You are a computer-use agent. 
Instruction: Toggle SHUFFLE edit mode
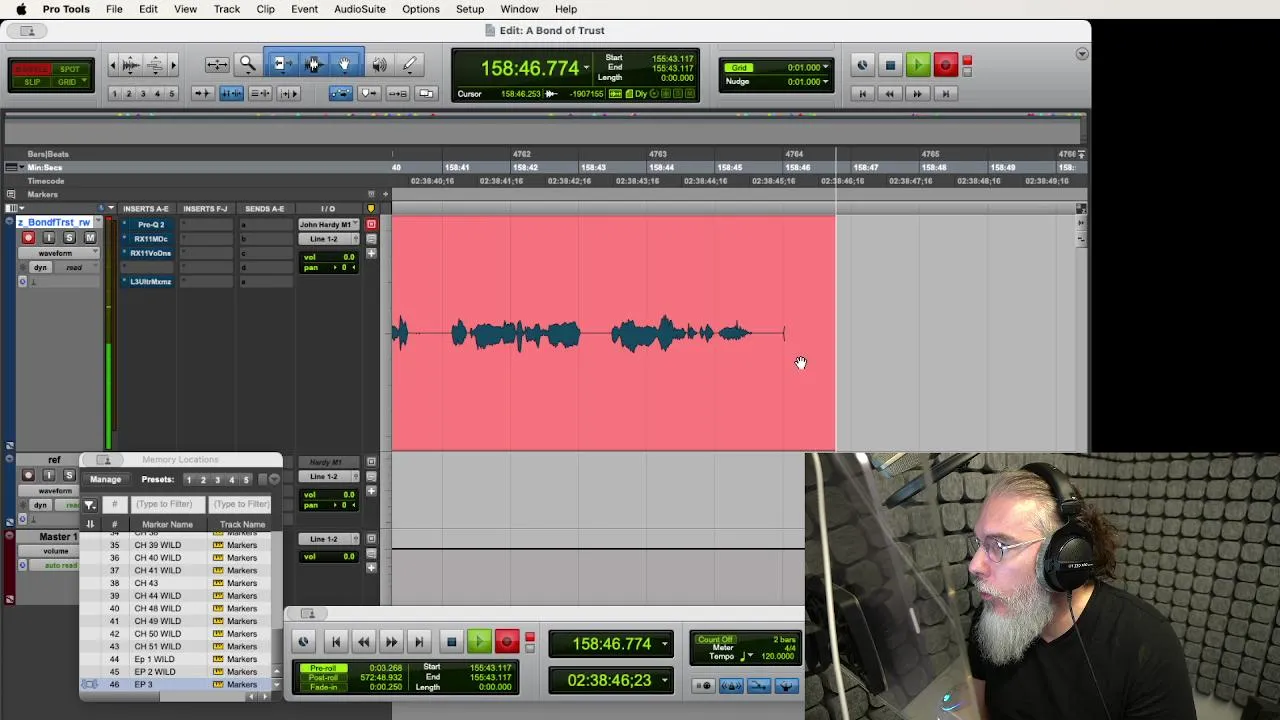(x=32, y=69)
